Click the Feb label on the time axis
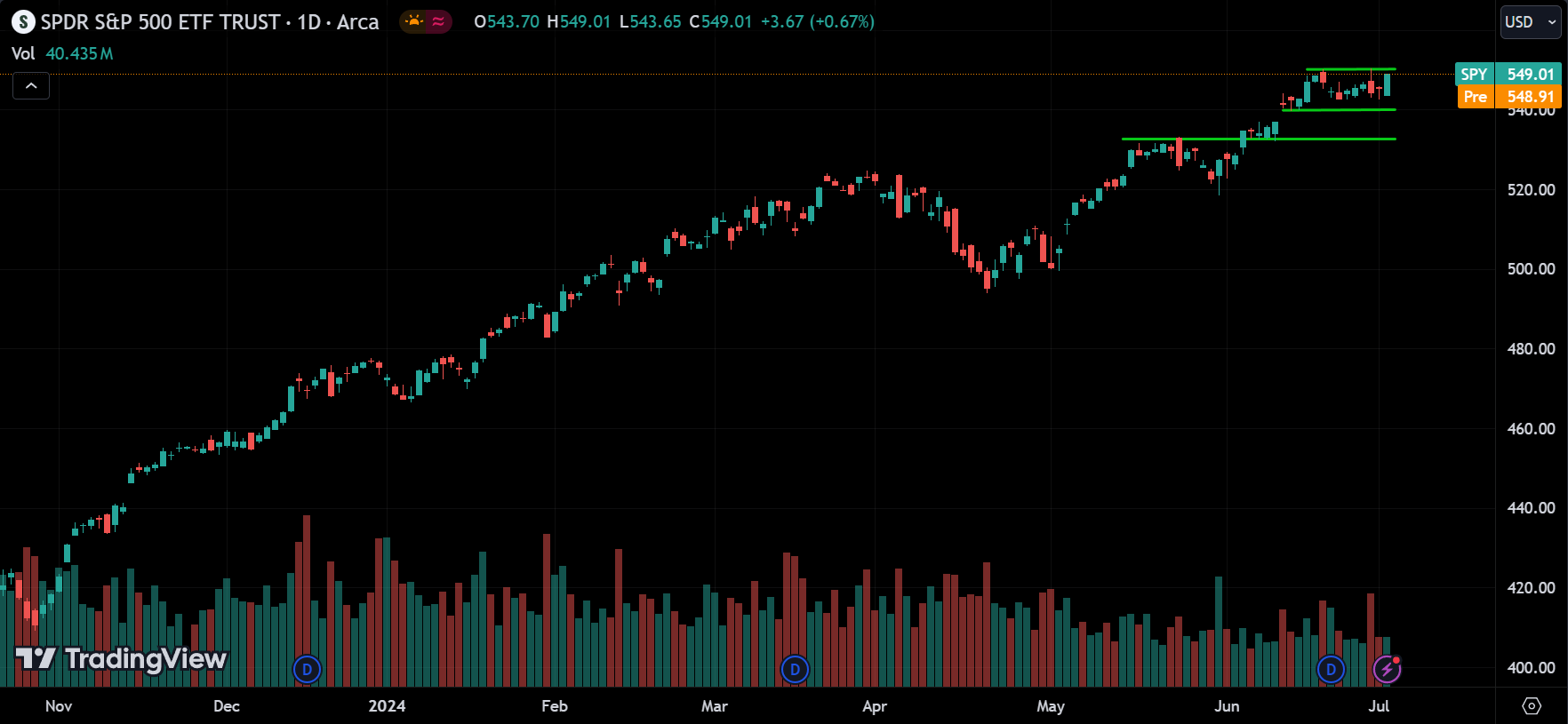This screenshot has height=724, width=1568. pos(554,706)
